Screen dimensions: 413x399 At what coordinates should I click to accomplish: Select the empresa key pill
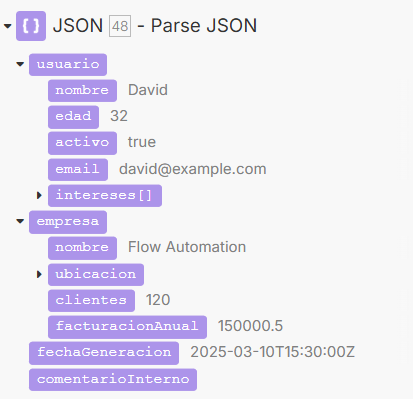(68, 222)
